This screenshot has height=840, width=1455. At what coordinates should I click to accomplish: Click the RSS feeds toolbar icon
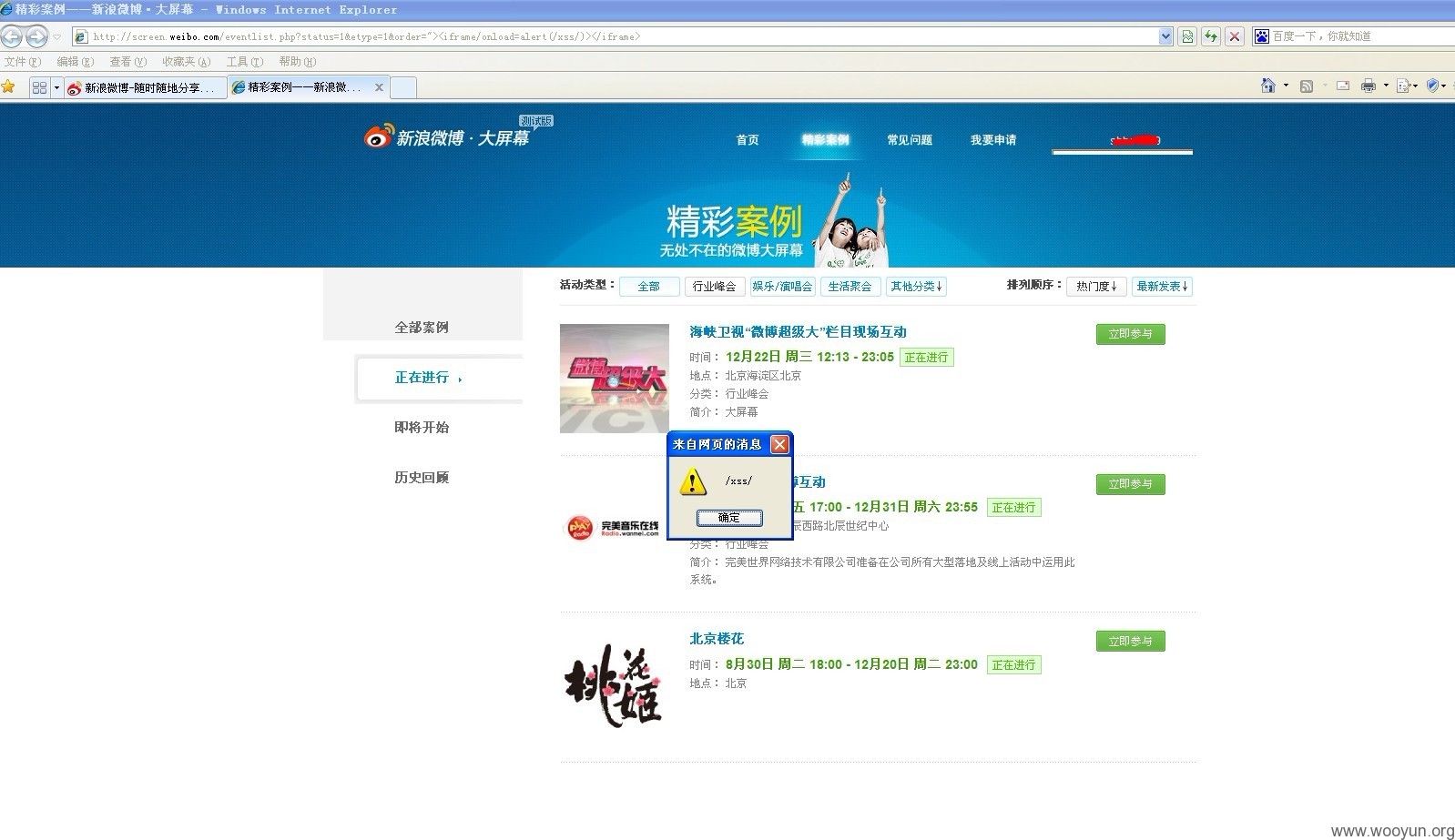(x=1307, y=86)
